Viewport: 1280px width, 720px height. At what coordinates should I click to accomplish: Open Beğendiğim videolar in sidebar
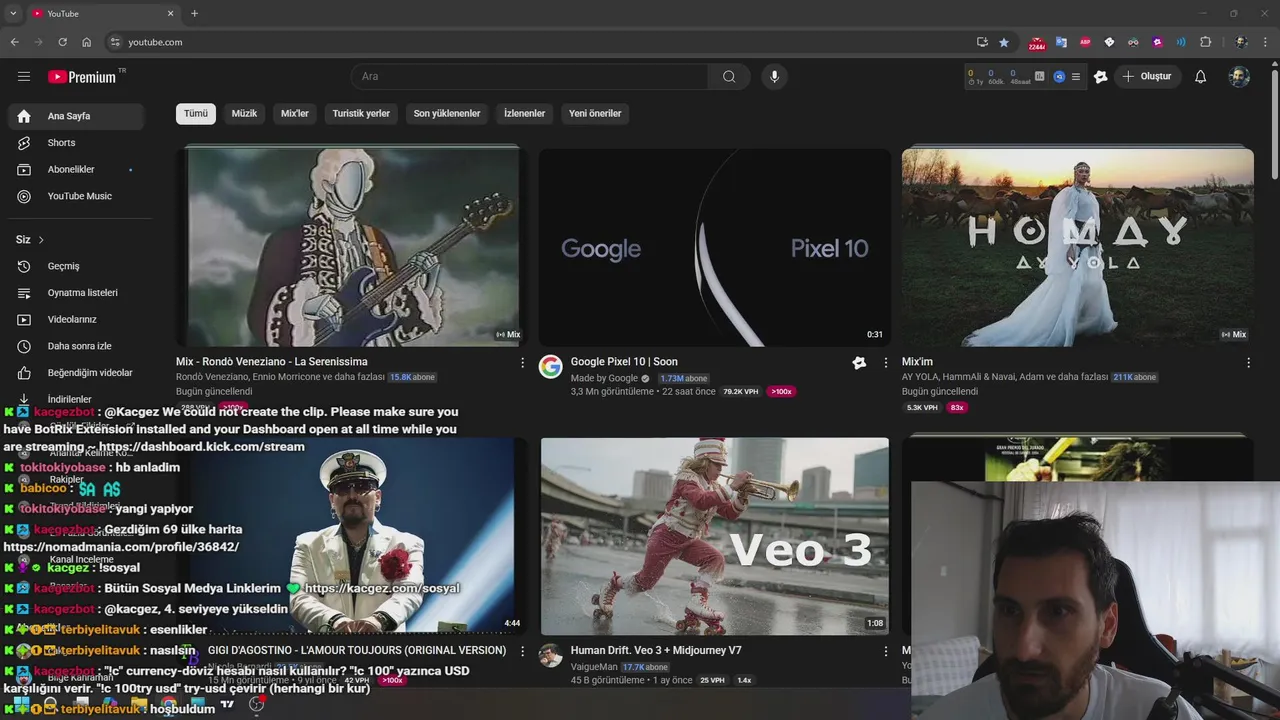[x=76, y=372]
